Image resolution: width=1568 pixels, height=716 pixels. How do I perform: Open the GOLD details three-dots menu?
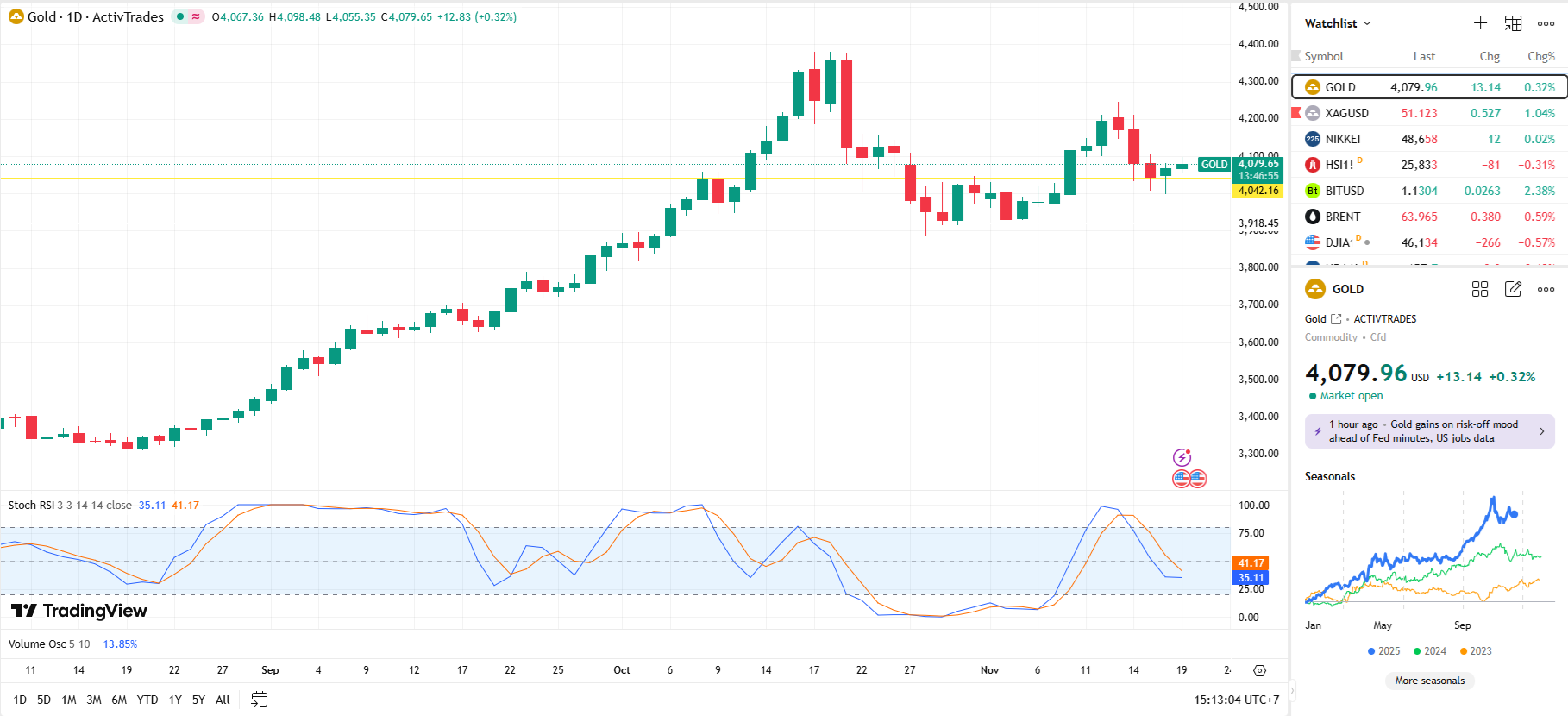1546,289
